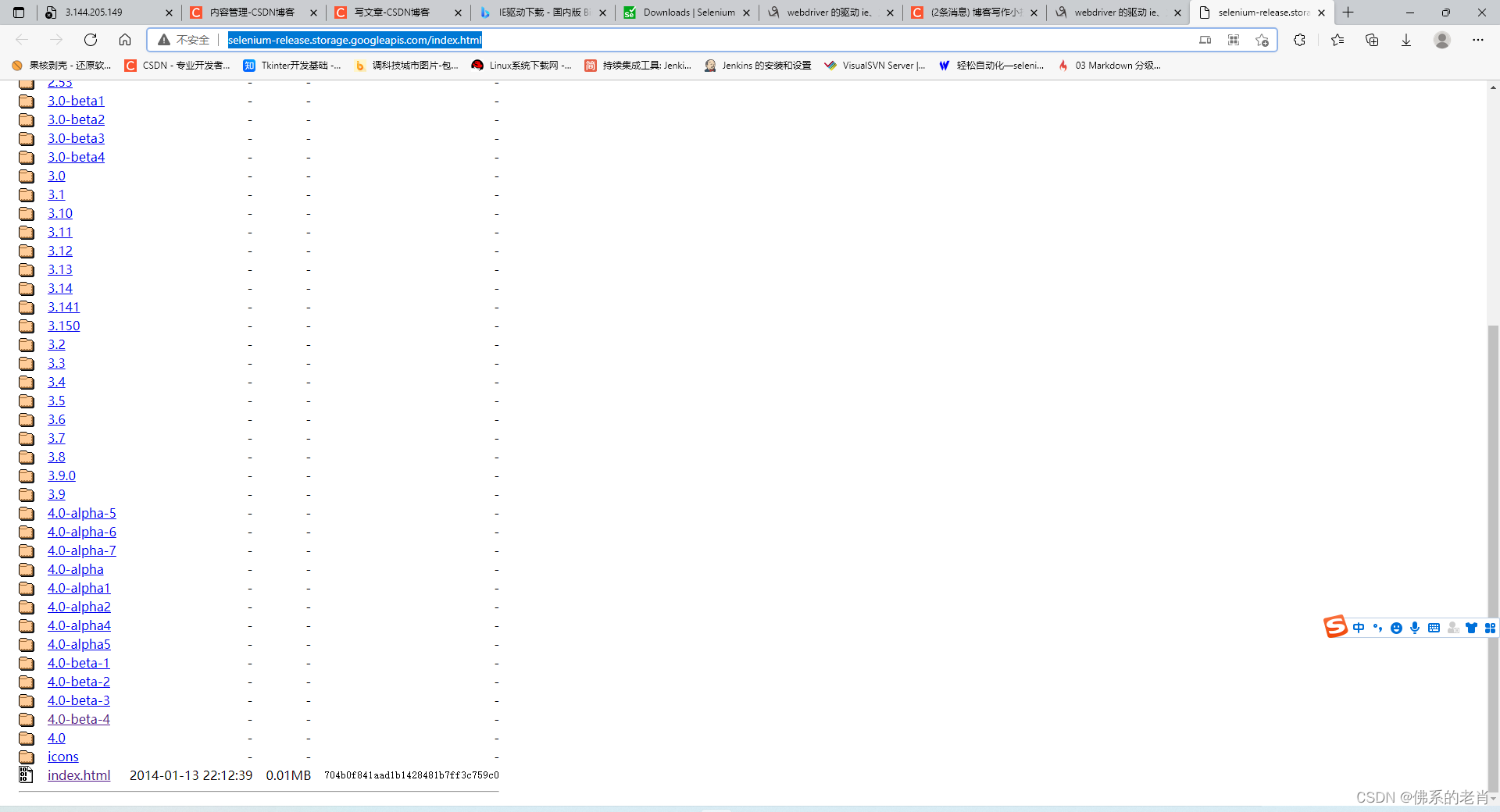This screenshot has width=1500, height=812.
Task: Open the 3.141 folder link
Action: [x=63, y=307]
